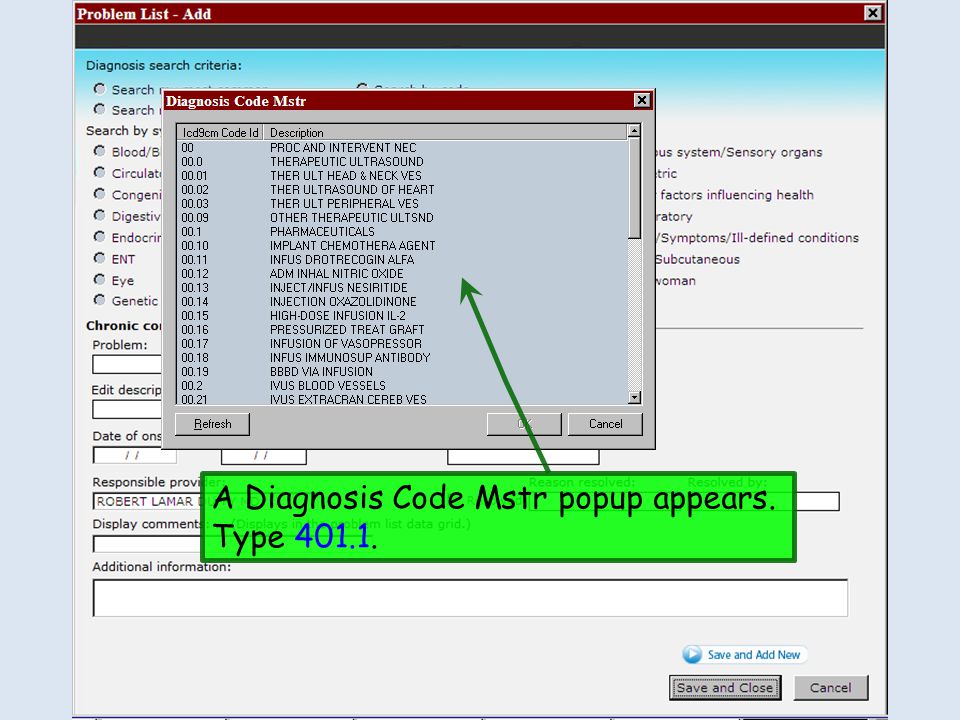Select first Search radio under criteria
Screen dimensions: 960x720
click(x=99, y=89)
